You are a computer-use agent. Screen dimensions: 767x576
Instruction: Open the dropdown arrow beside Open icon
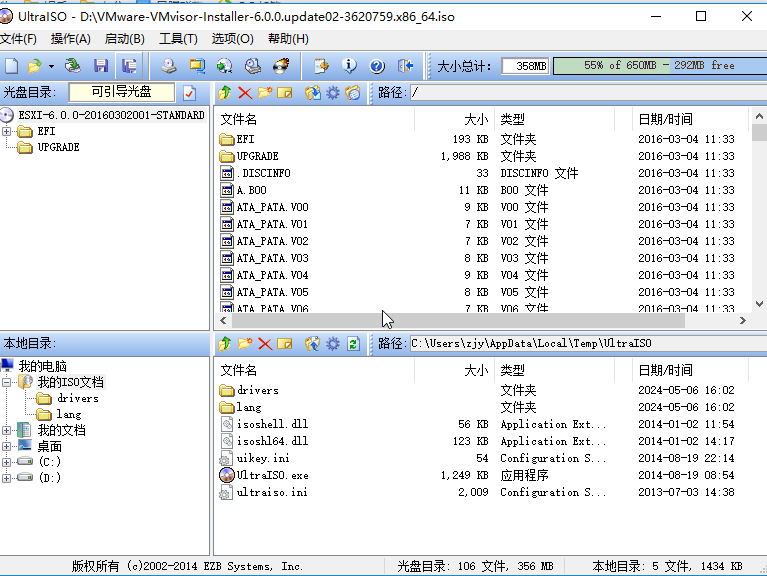click(51, 66)
